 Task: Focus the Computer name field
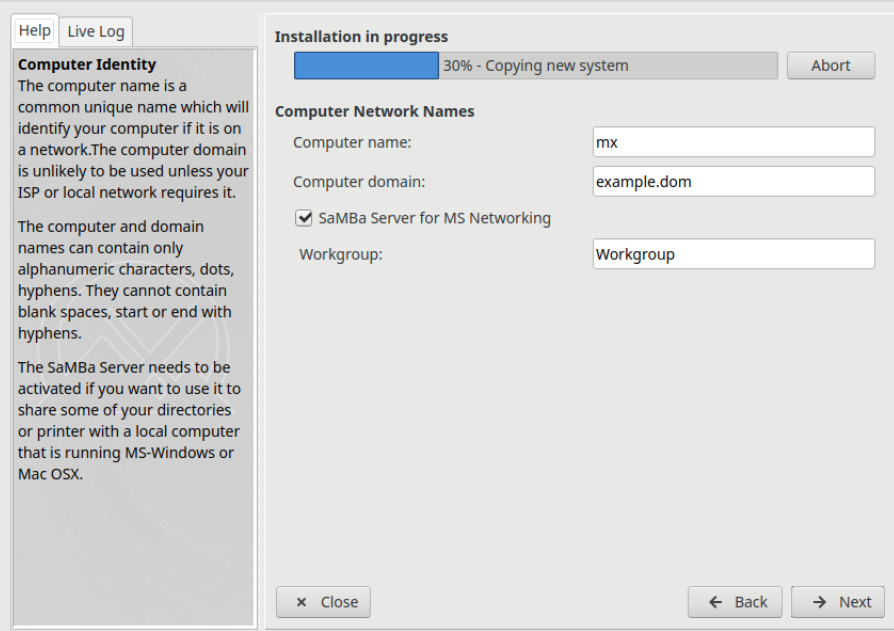(x=733, y=142)
